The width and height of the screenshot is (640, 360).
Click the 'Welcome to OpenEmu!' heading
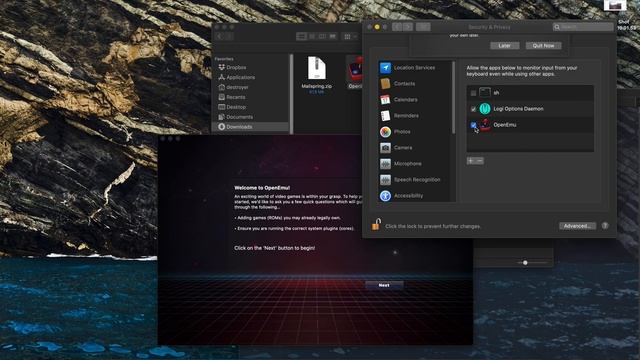coord(262,188)
